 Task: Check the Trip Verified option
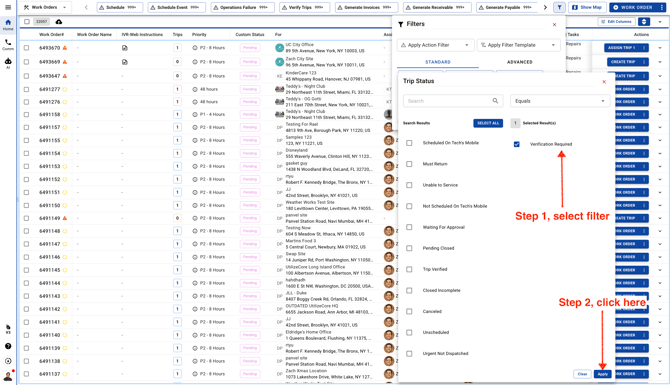coord(409,269)
